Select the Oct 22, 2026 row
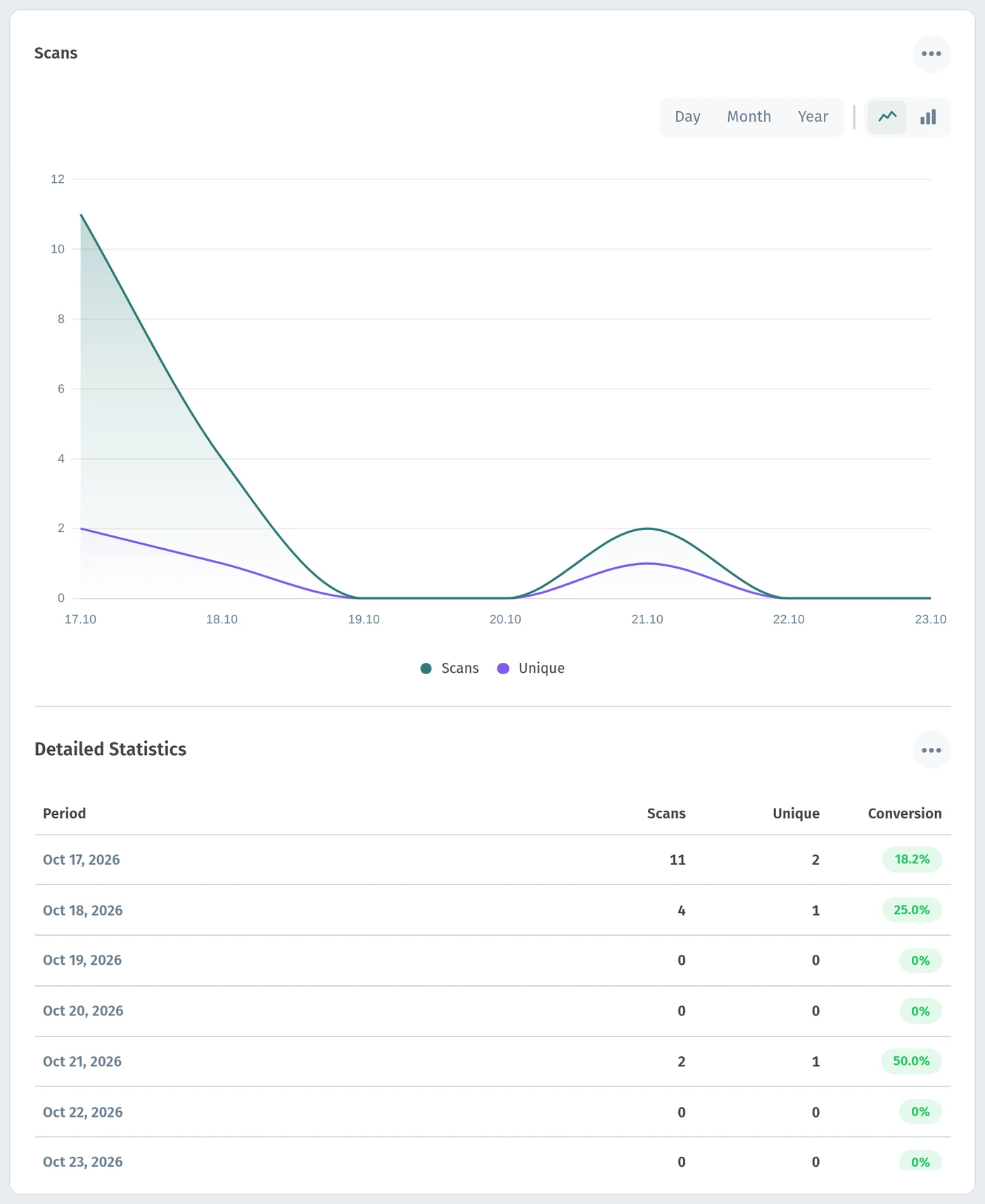The height and width of the screenshot is (1204, 985). click(493, 1113)
